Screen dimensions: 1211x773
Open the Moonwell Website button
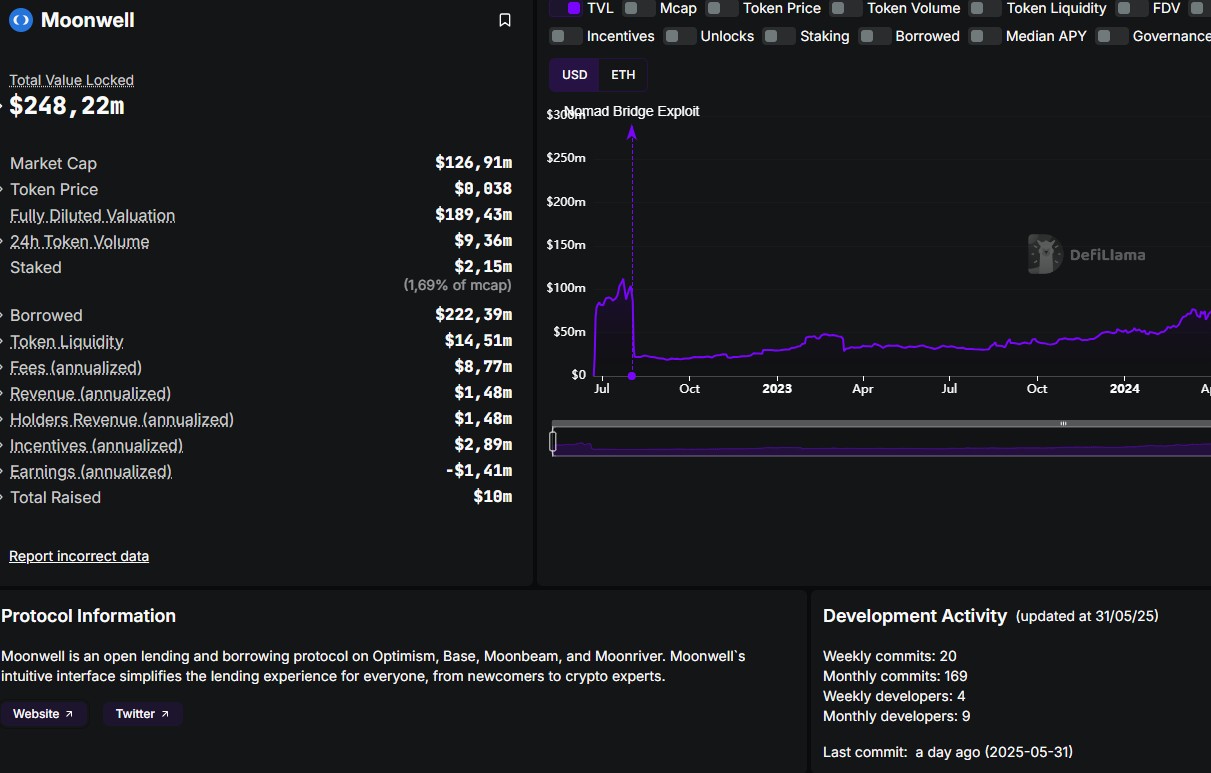(43, 714)
